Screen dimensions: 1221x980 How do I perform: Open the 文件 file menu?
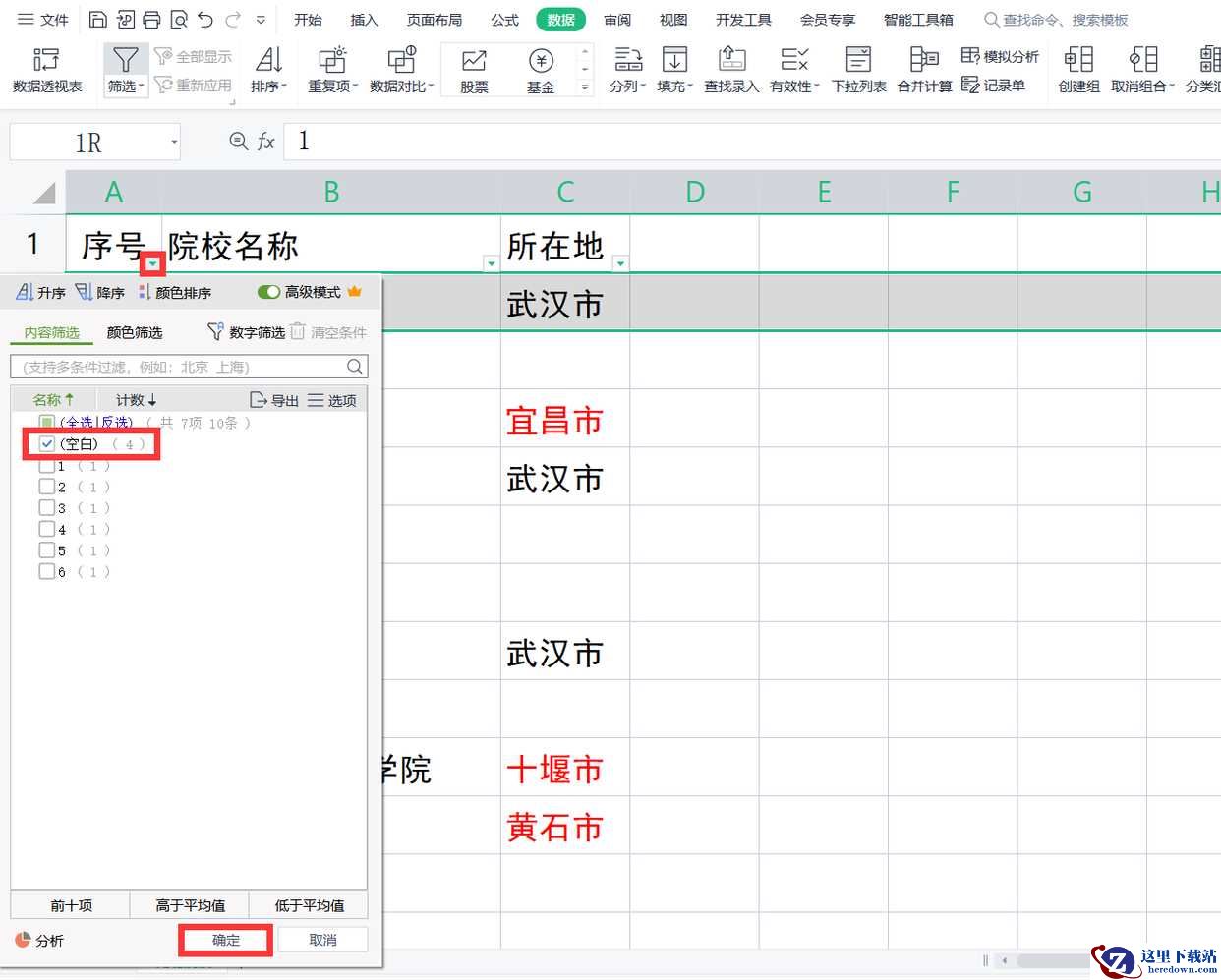[43, 20]
